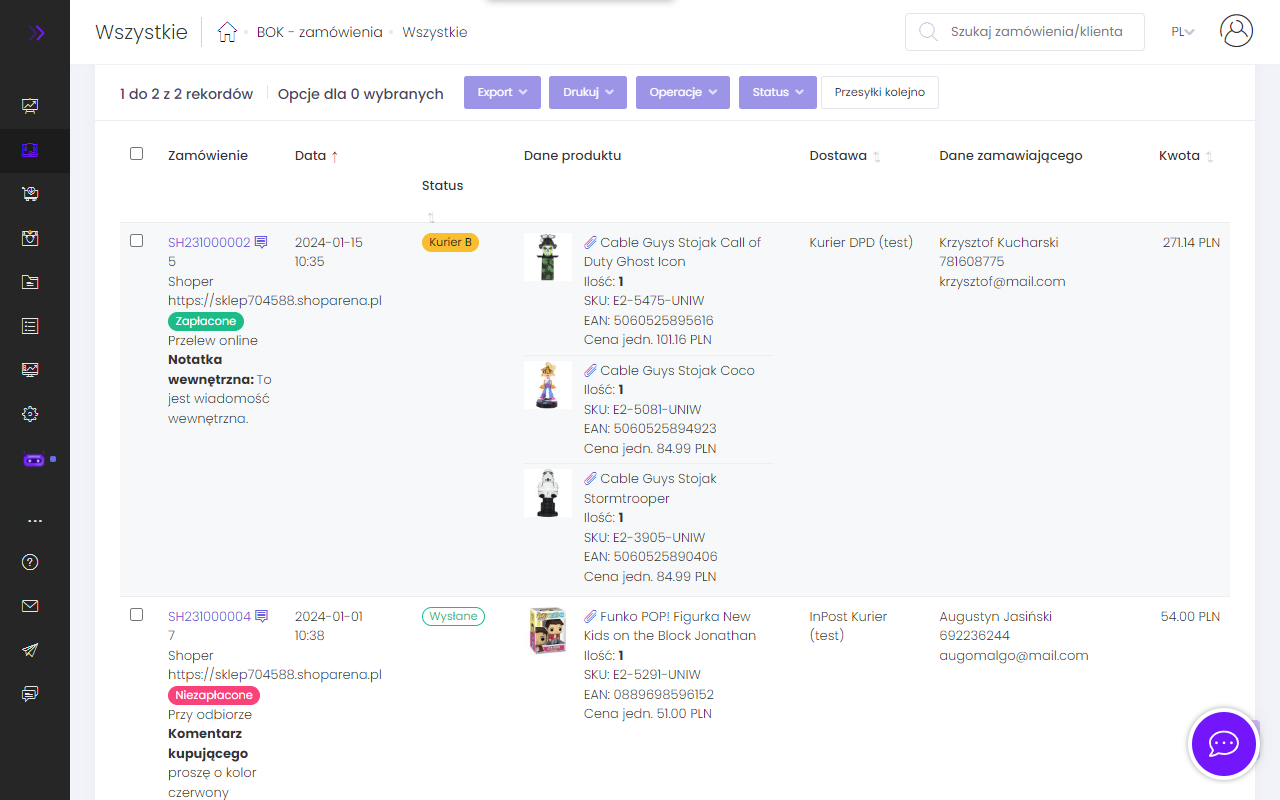Click the note icon next to SH231000002
1280x800 pixels.
261,241
